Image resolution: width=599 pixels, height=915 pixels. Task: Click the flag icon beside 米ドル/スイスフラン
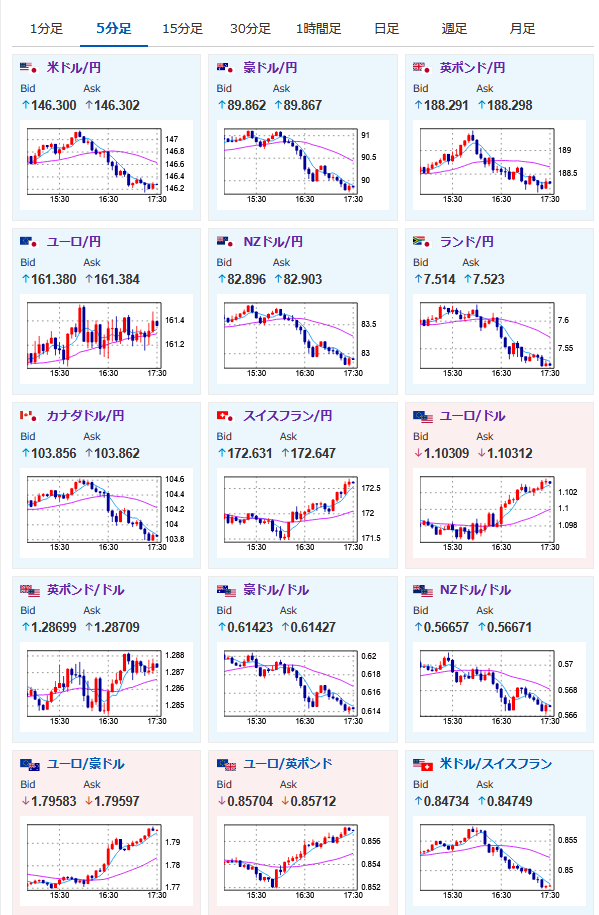pyautogui.click(x=422, y=764)
